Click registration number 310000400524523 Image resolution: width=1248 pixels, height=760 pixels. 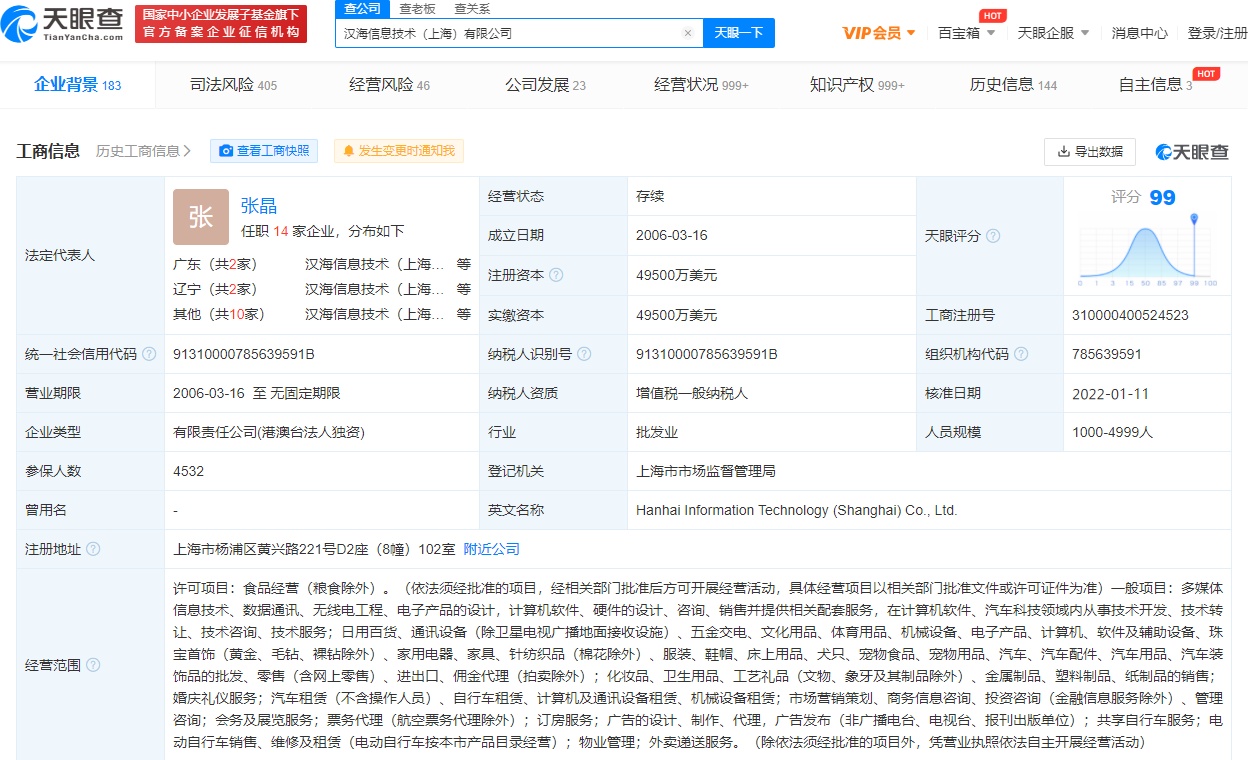[x=1130, y=315]
